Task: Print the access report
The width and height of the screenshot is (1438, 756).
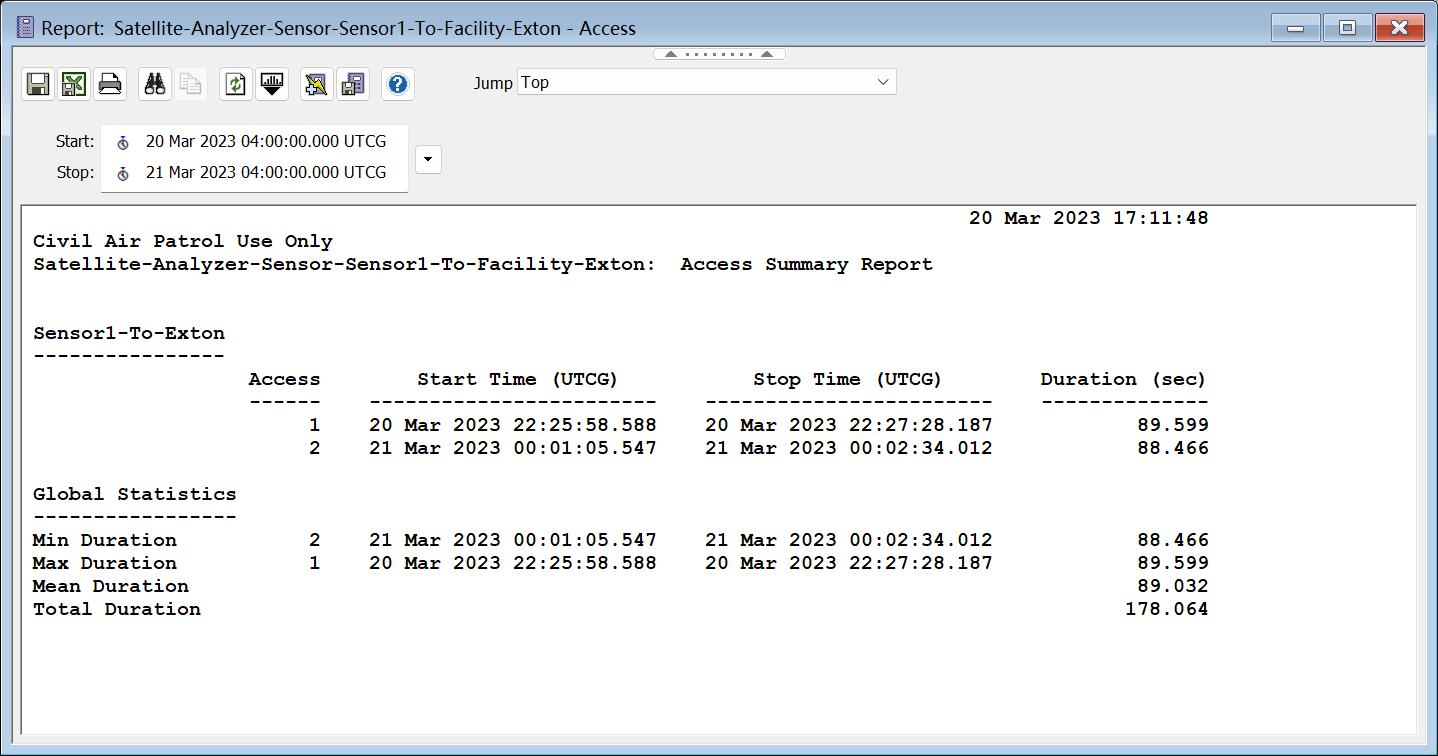Action: pyautogui.click(x=110, y=84)
